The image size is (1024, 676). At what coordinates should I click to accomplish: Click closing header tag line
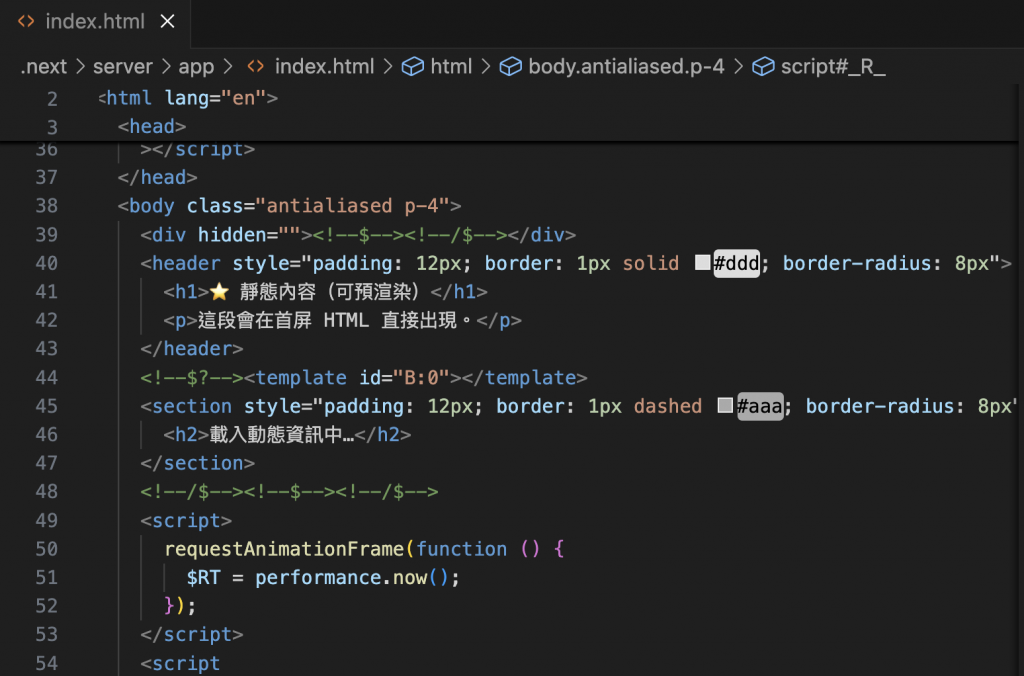192,349
